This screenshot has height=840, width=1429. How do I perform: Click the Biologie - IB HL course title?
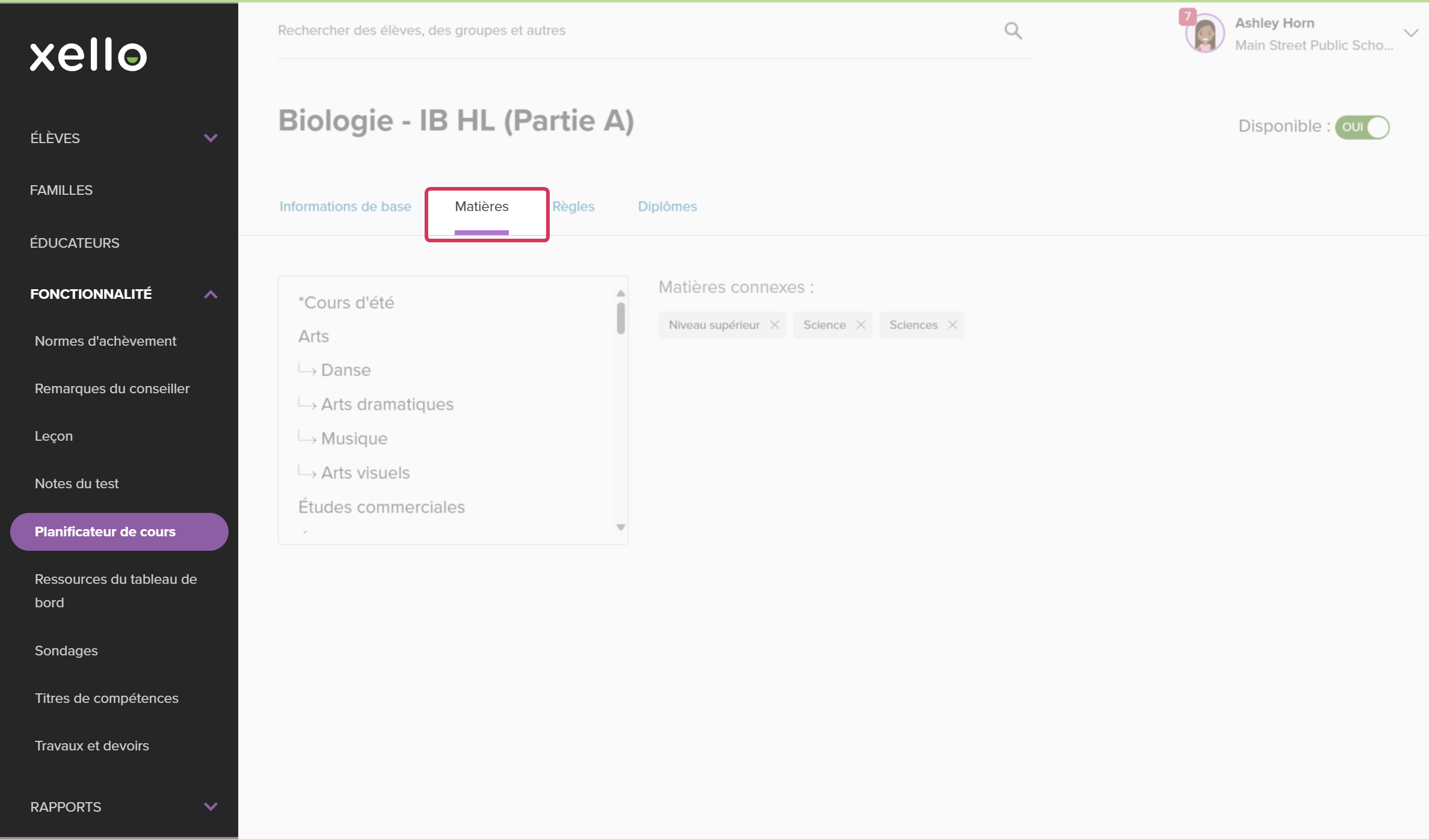[456, 120]
